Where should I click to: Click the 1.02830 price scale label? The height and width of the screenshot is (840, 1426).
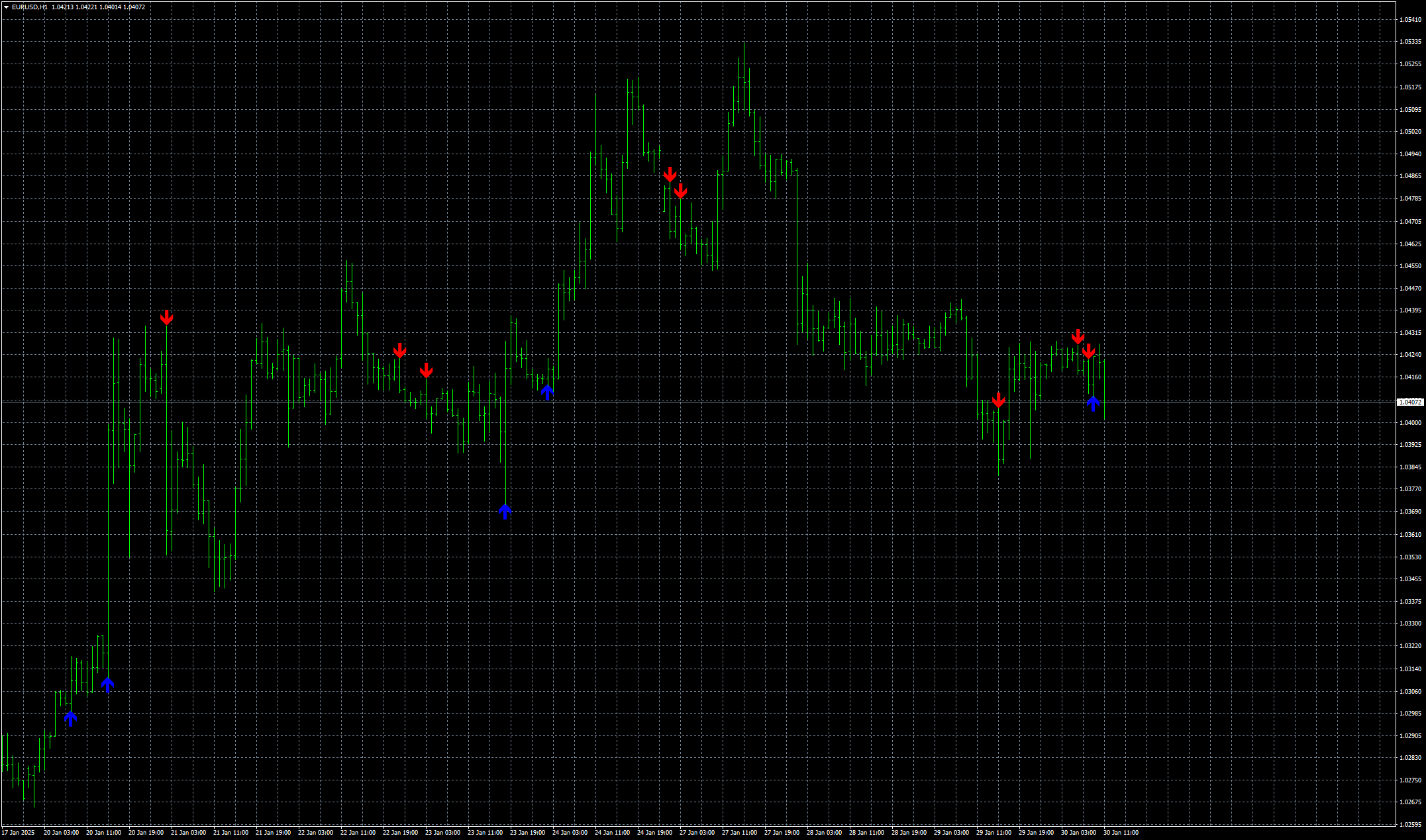[1410, 758]
